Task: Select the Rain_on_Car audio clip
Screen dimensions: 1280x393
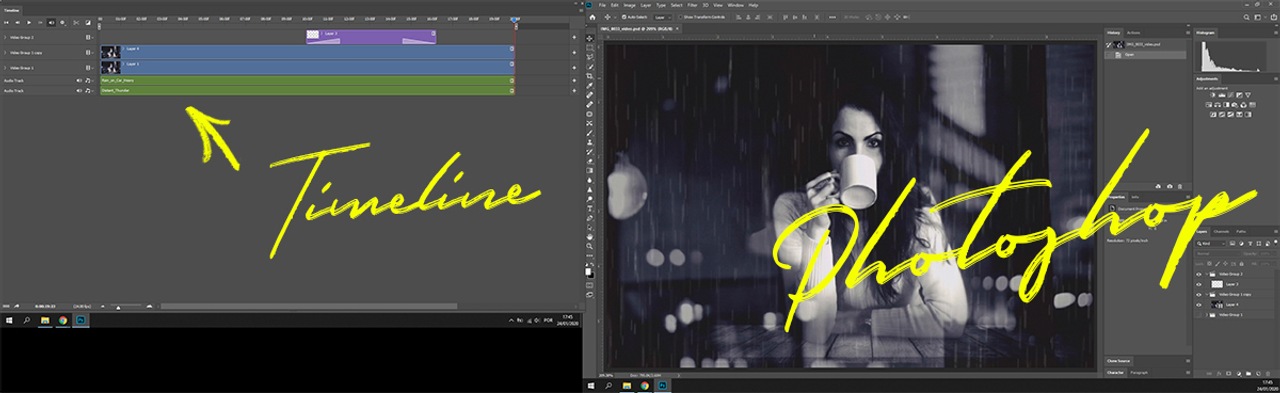Action: pyautogui.click(x=307, y=80)
